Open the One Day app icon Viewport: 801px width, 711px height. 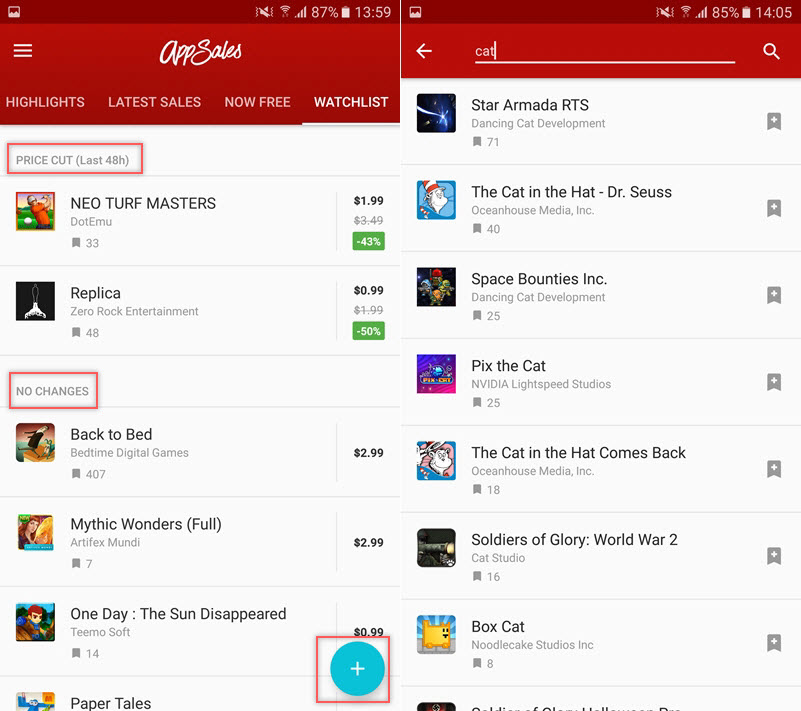click(x=35, y=622)
